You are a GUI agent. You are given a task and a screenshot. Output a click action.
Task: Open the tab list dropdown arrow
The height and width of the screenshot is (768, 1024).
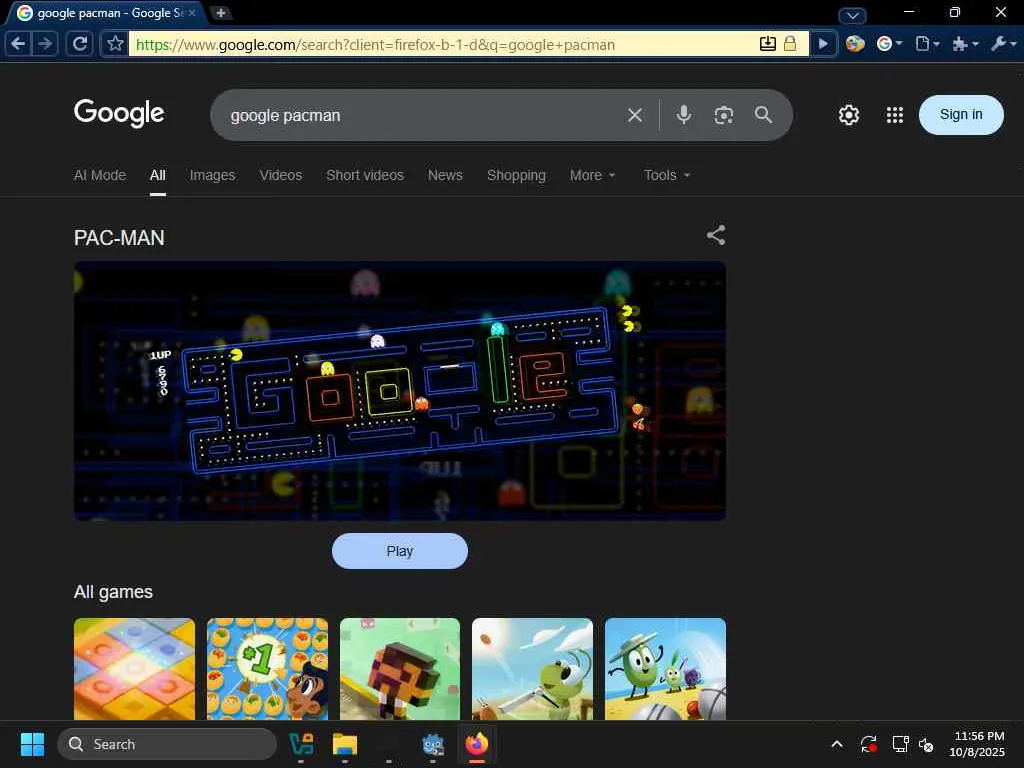point(852,15)
